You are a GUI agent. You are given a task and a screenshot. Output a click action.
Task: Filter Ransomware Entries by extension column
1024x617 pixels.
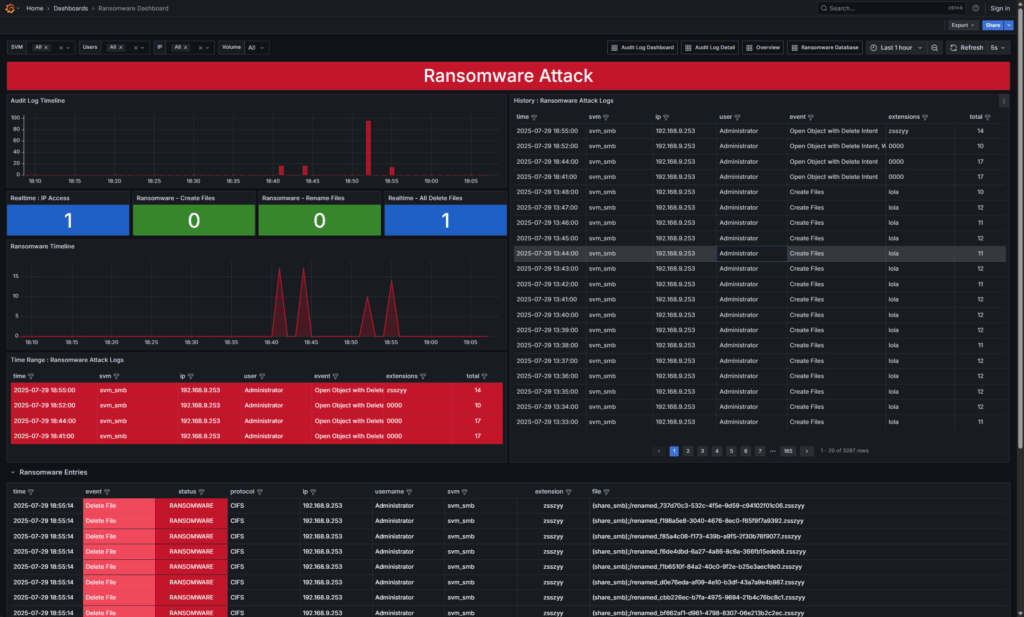[x=568, y=492]
